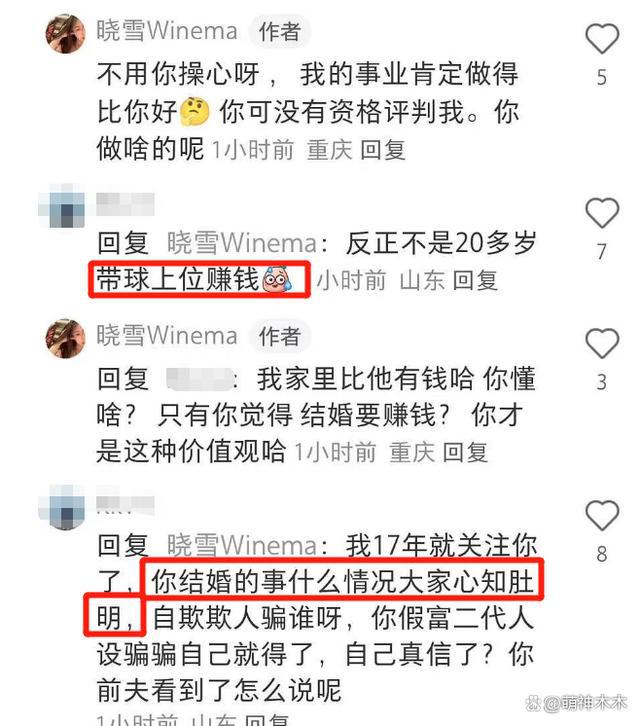Tap the mentioned 晓雪Winema in the last comment
The width and height of the screenshot is (640, 726).
pos(242,545)
